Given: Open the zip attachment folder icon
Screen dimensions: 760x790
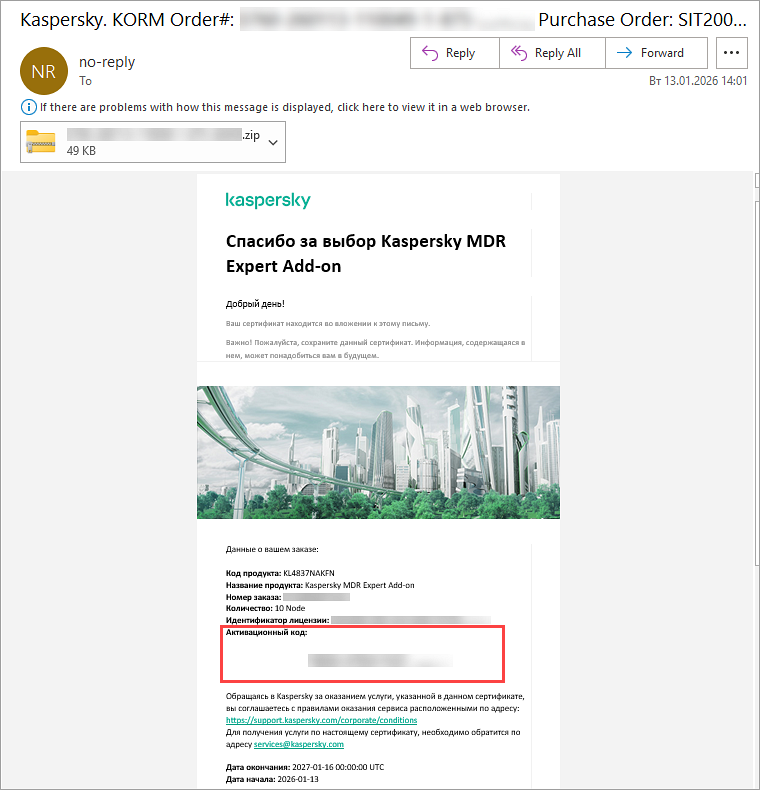Looking at the screenshot, I should (x=41, y=142).
